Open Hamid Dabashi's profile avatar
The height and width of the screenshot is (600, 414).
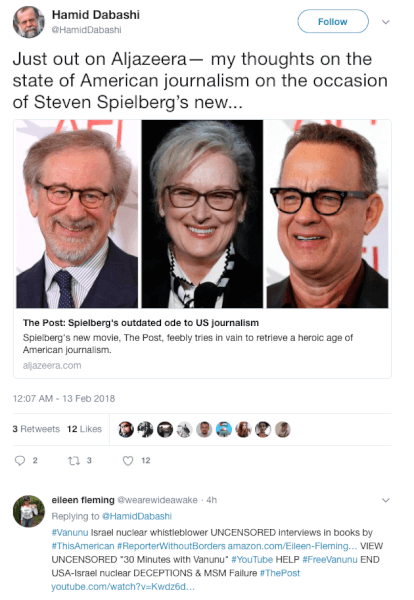pyautogui.click(x=29, y=22)
